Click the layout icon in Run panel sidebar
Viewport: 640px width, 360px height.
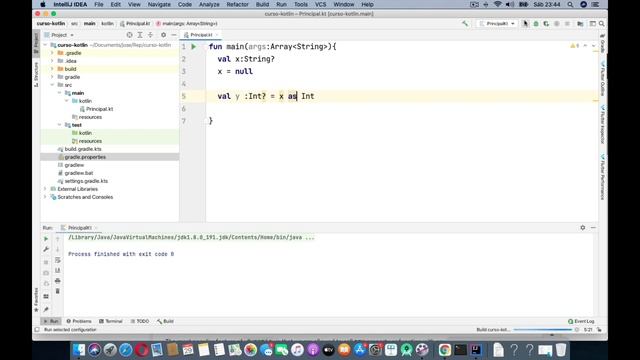point(46,296)
